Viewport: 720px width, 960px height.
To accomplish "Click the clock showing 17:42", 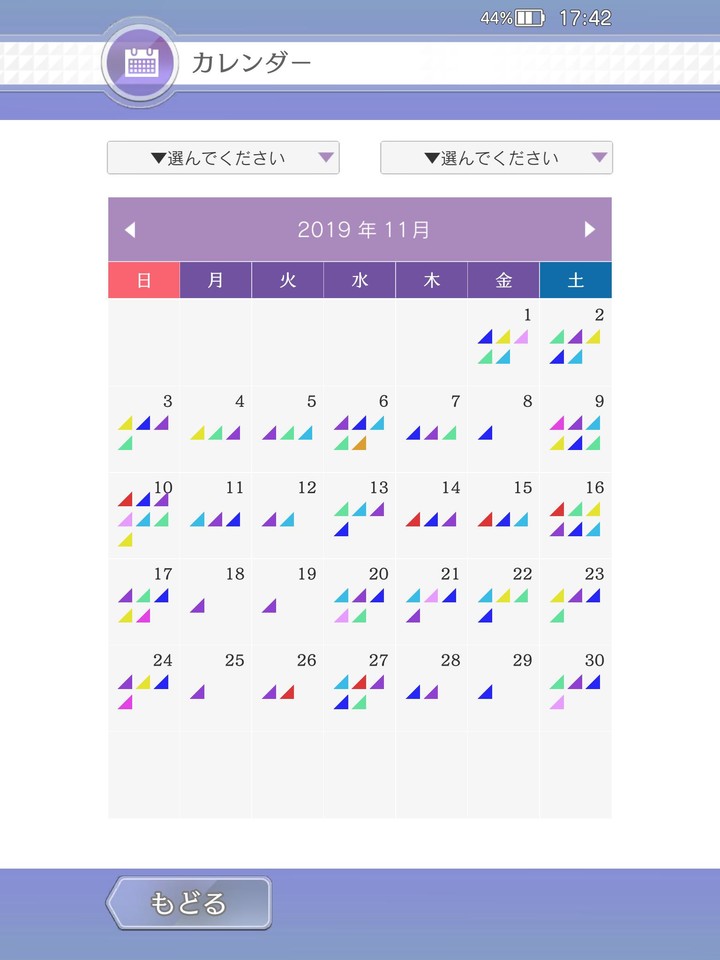I will pyautogui.click(x=585, y=18).
